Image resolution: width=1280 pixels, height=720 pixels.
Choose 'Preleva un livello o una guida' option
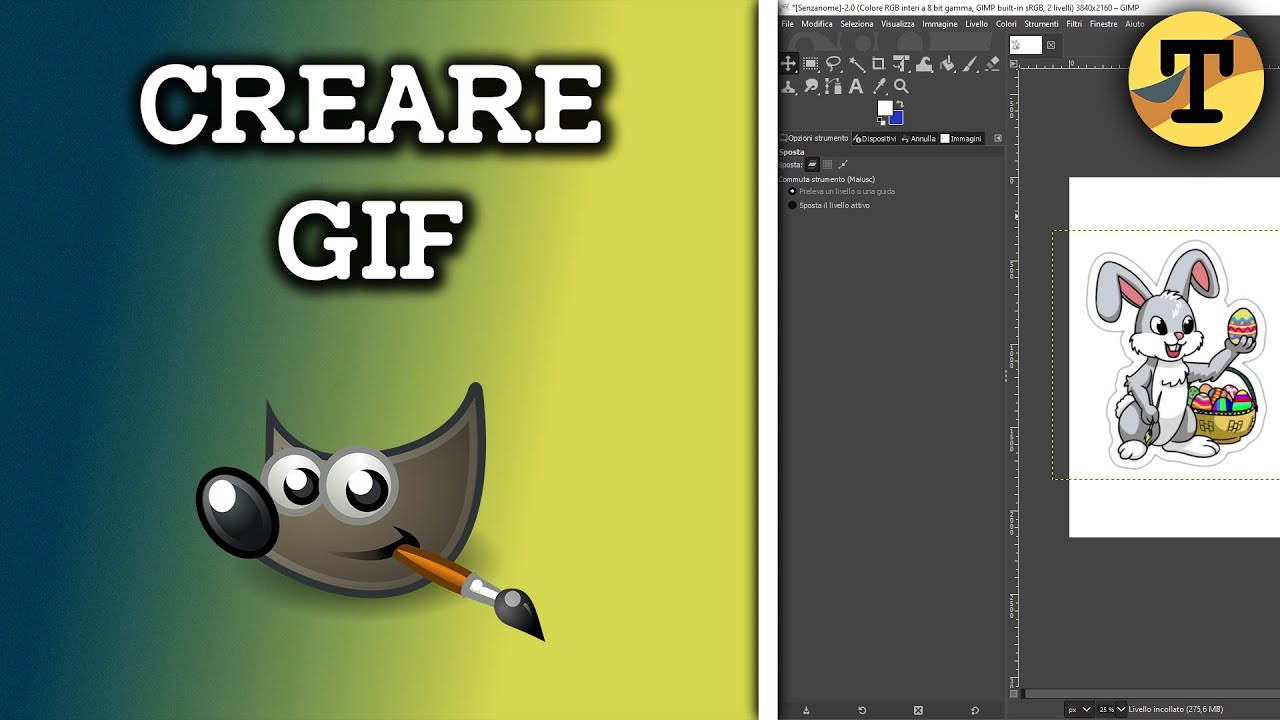[x=841, y=191]
